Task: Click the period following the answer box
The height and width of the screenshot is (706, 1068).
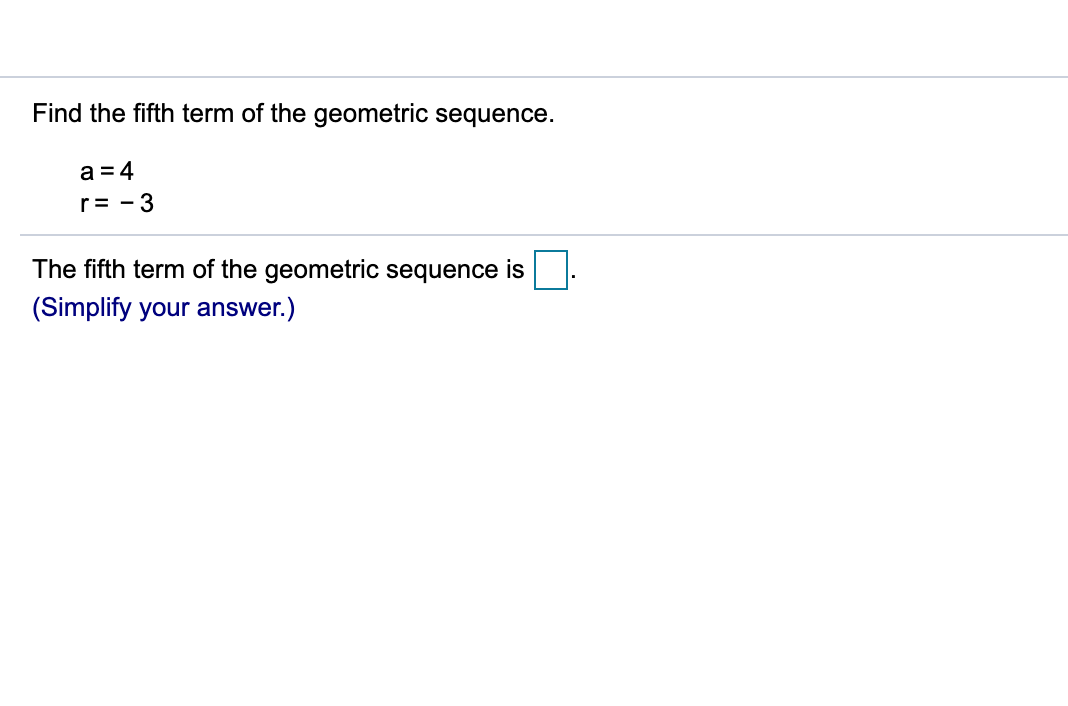Action: point(574,278)
